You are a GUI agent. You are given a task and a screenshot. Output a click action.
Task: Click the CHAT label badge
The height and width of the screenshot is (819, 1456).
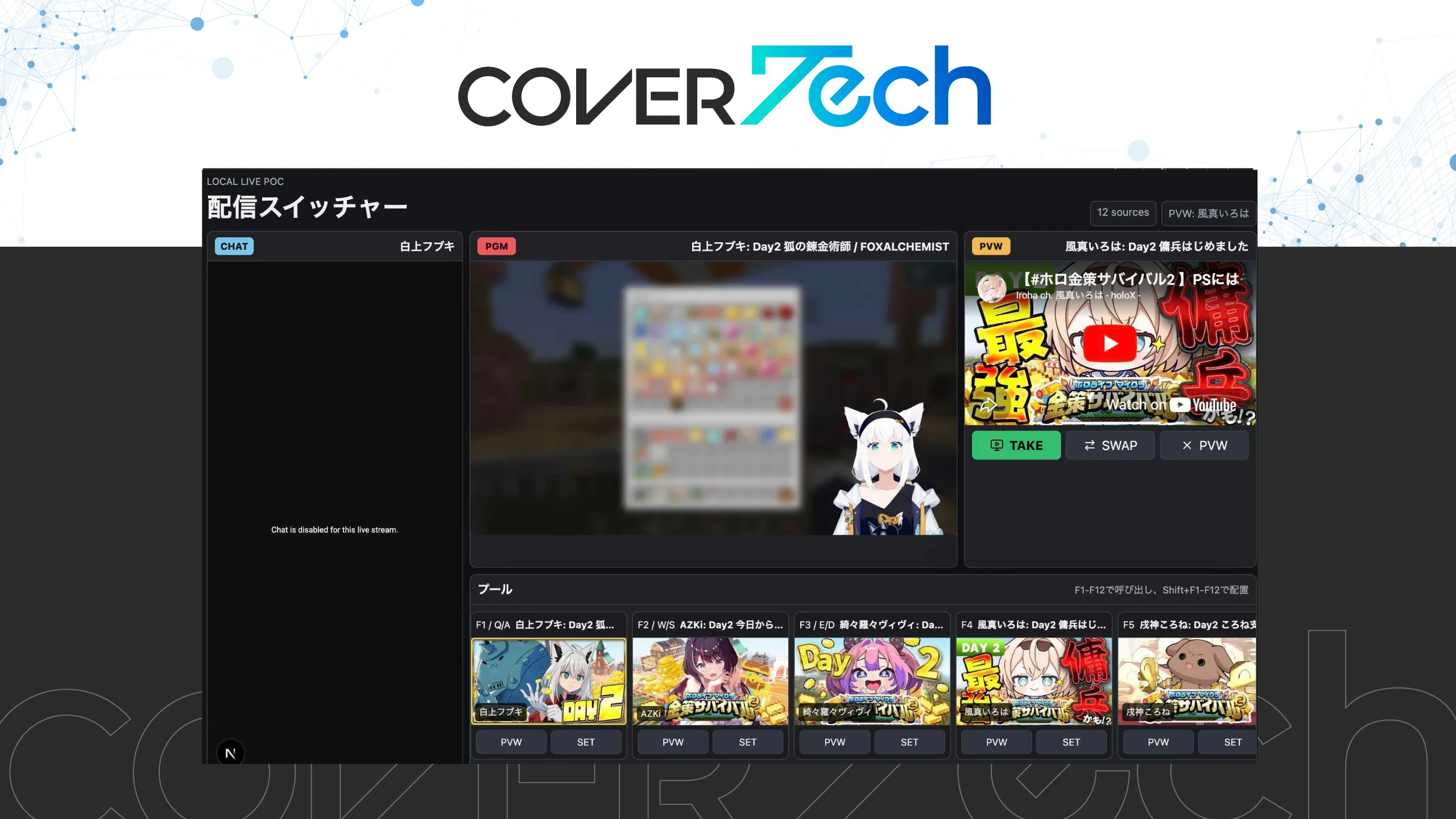tap(234, 246)
